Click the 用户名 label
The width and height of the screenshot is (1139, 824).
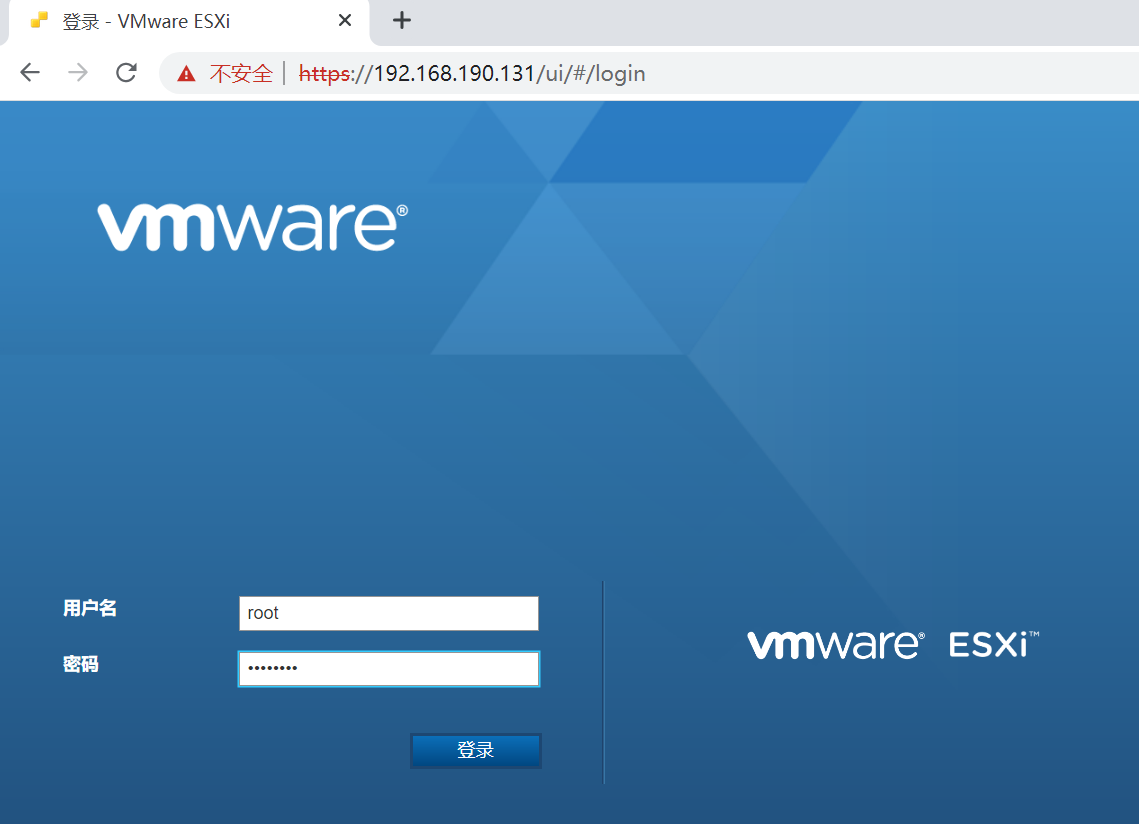(90, 608)
